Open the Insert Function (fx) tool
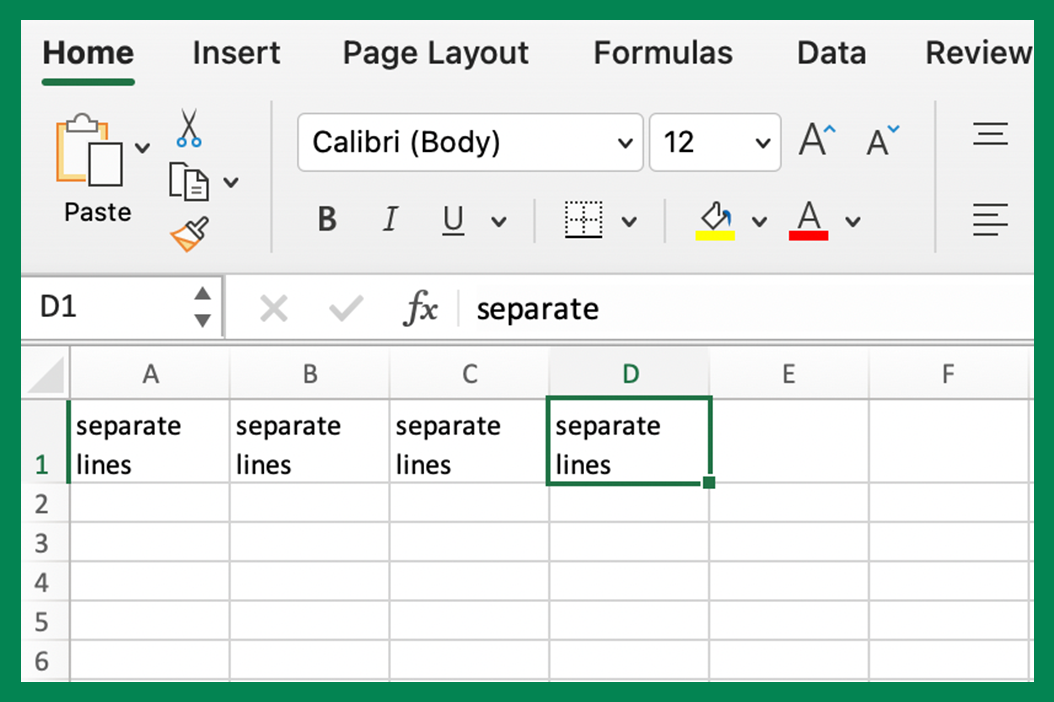 click(x=421, y=308)
